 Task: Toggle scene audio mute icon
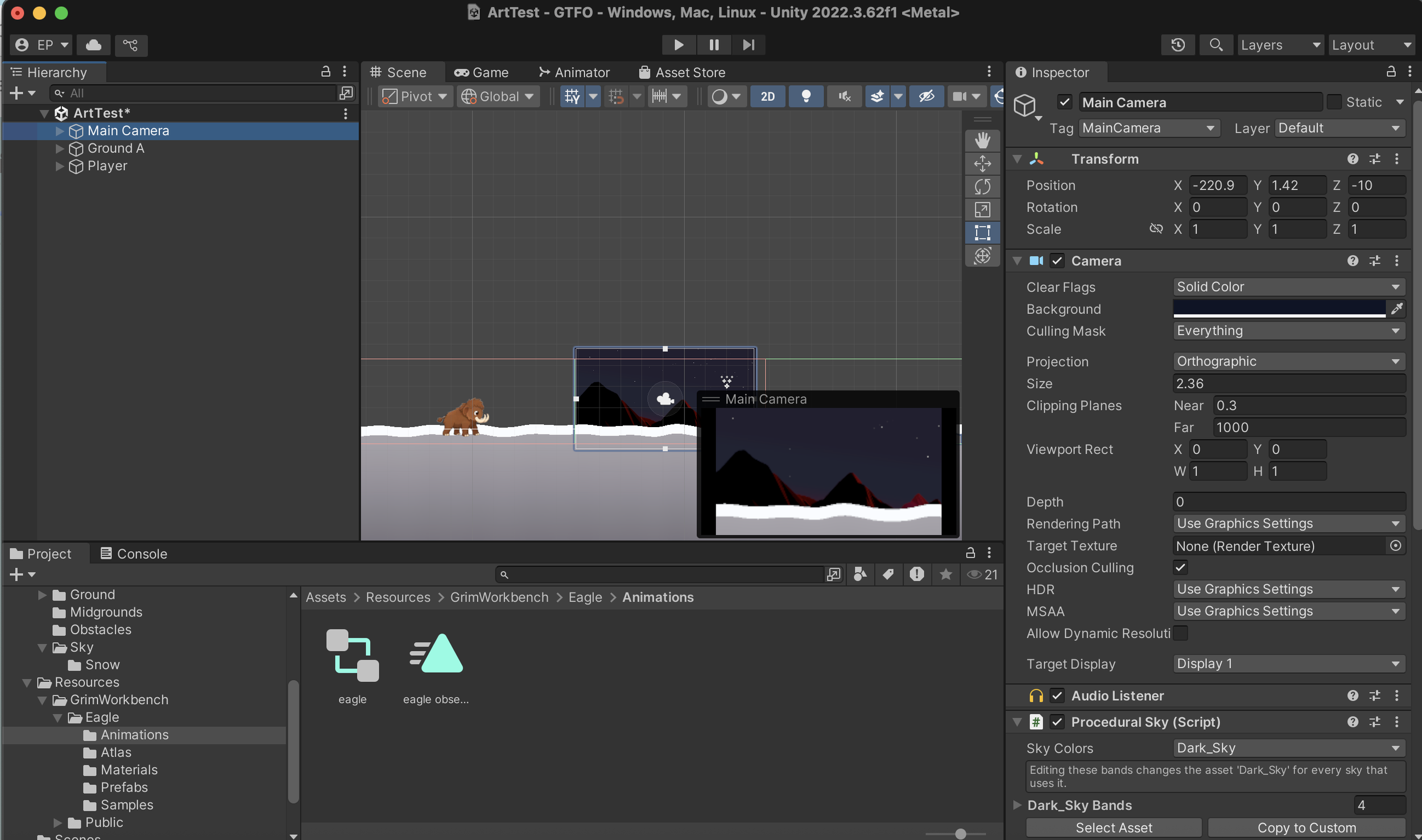click(x=845, y=96)
